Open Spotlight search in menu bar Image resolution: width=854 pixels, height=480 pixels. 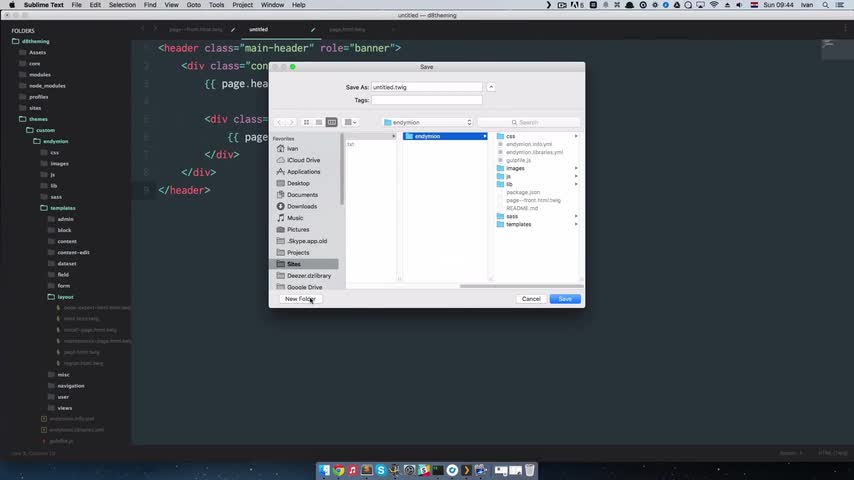pyautogui.click(x=826, y=5)
